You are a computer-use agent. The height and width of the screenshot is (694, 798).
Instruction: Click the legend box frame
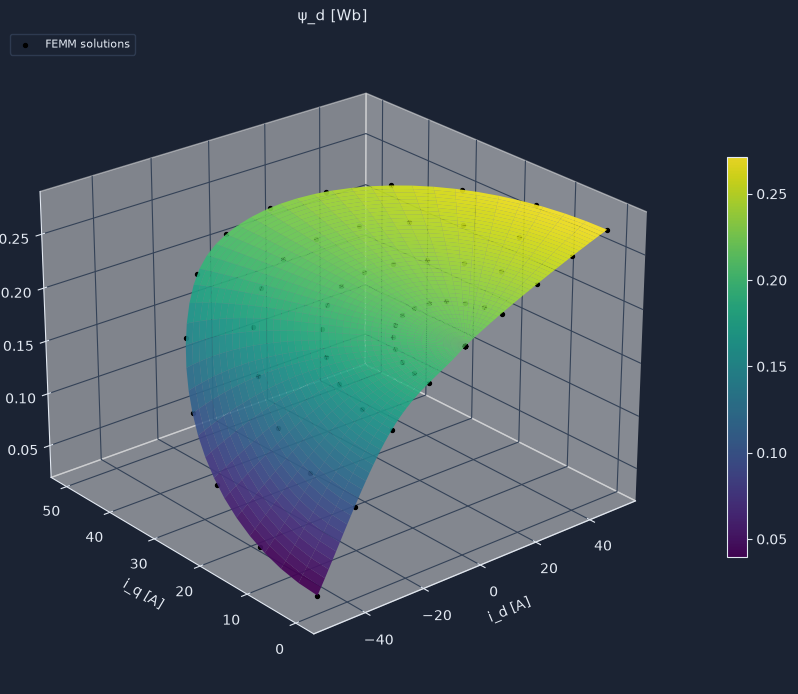click(x=73, y=45)
